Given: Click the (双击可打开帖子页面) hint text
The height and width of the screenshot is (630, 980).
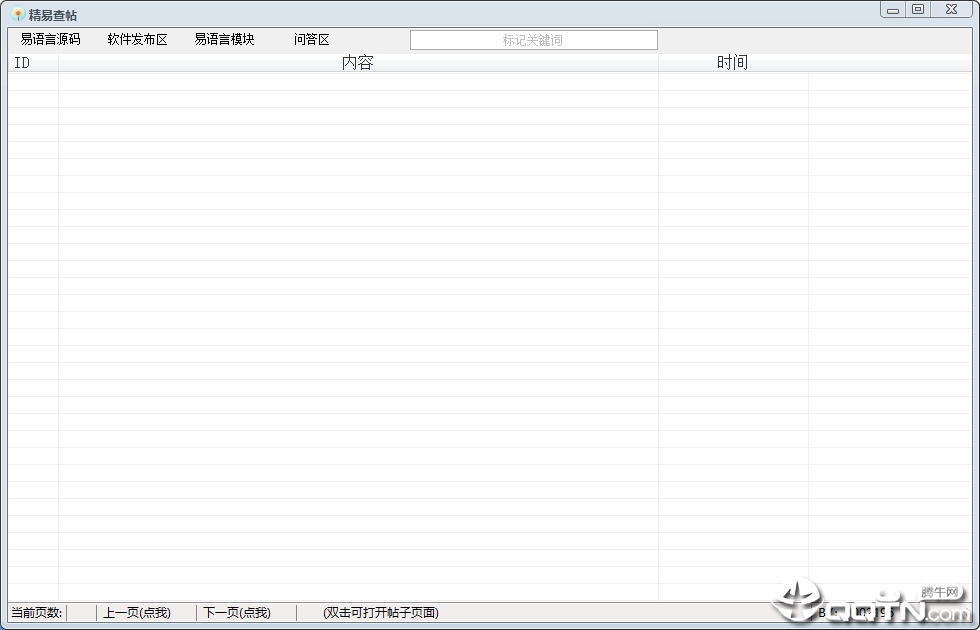Looking at the screenshot, I should point(381,612).
